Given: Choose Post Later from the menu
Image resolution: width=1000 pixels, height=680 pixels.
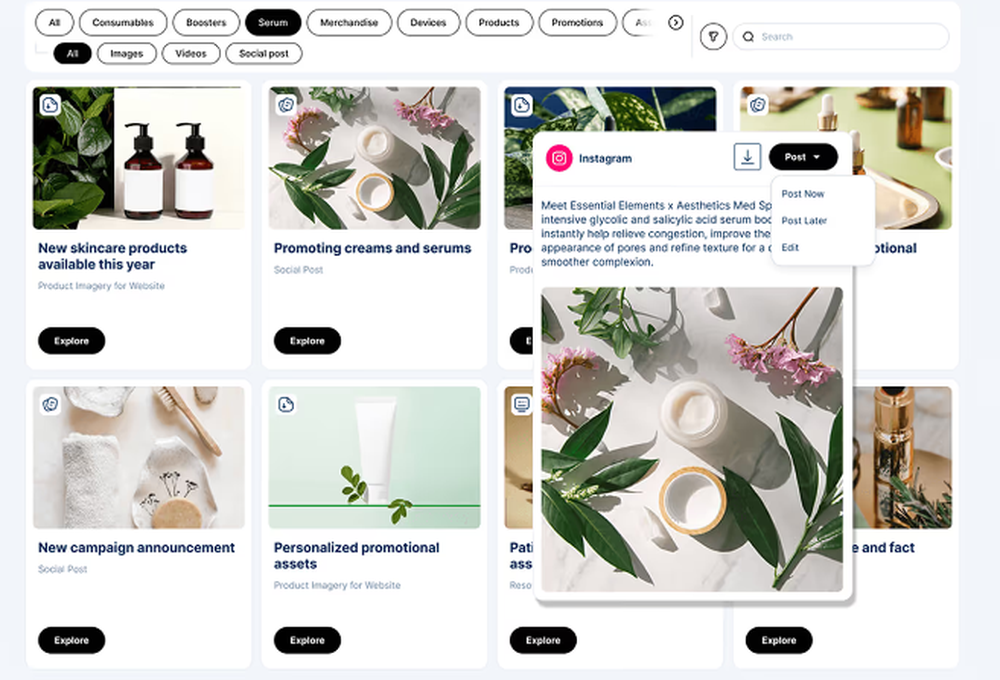Looking at the screenshot, I should click(x=804, y=221).
